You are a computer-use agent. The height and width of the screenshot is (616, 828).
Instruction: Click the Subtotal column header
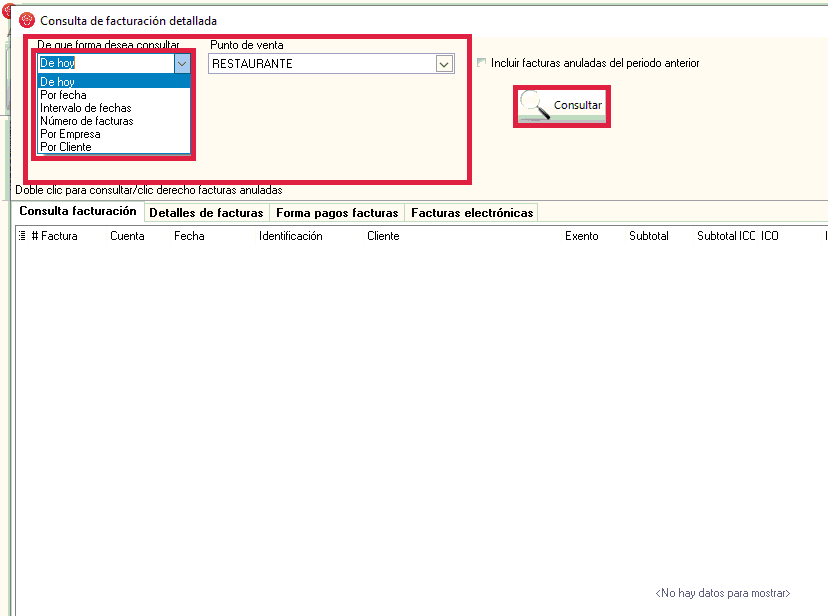[649, 236]
